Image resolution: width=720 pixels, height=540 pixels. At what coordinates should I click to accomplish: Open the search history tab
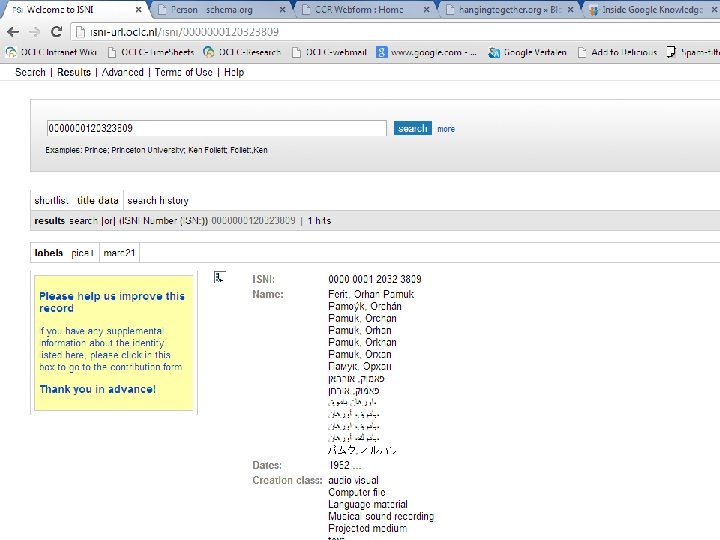(158, 201)
